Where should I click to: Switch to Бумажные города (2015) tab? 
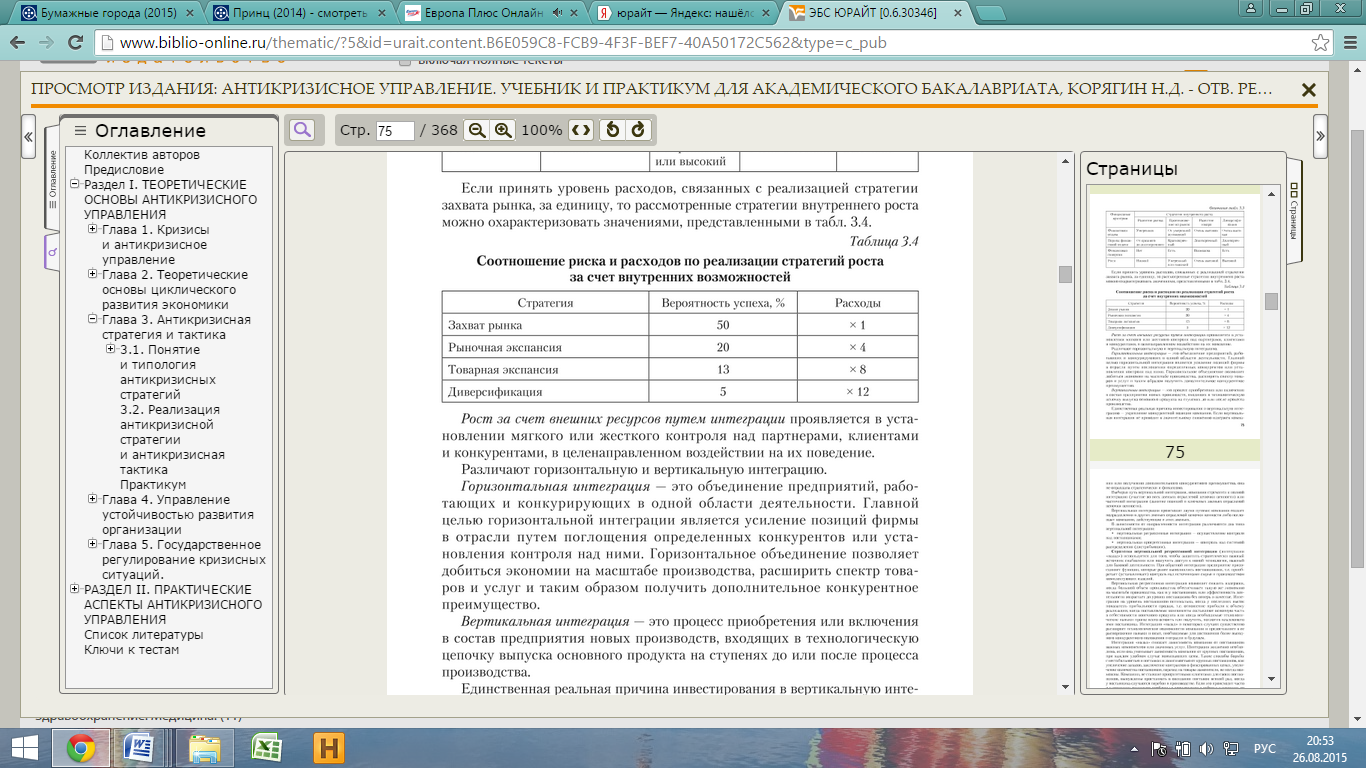pos(105,14)
